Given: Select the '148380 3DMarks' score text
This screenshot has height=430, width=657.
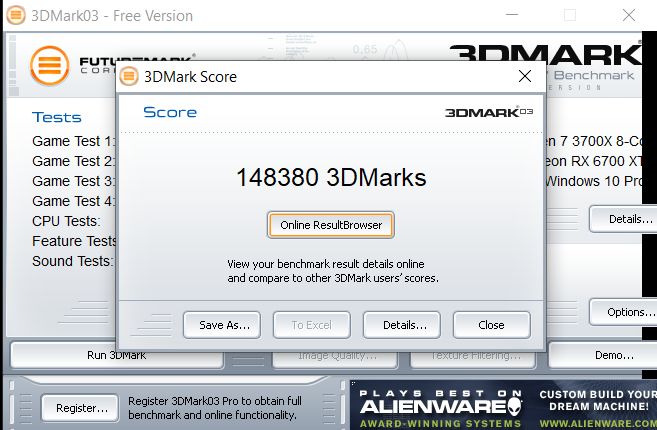Looking at the screenshot, I should click(x=331, y=177).
